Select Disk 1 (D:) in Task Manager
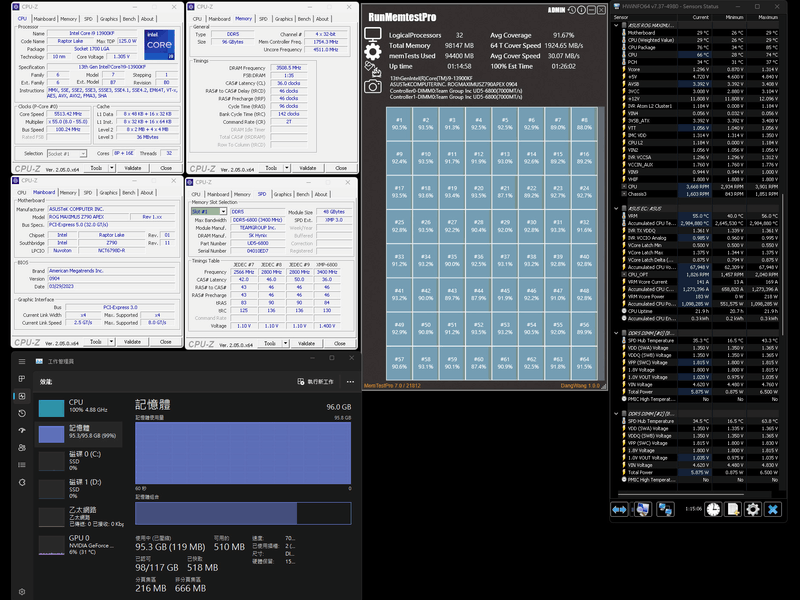The width and height of the screenshot is (800, 600). [x=79, y=488]
